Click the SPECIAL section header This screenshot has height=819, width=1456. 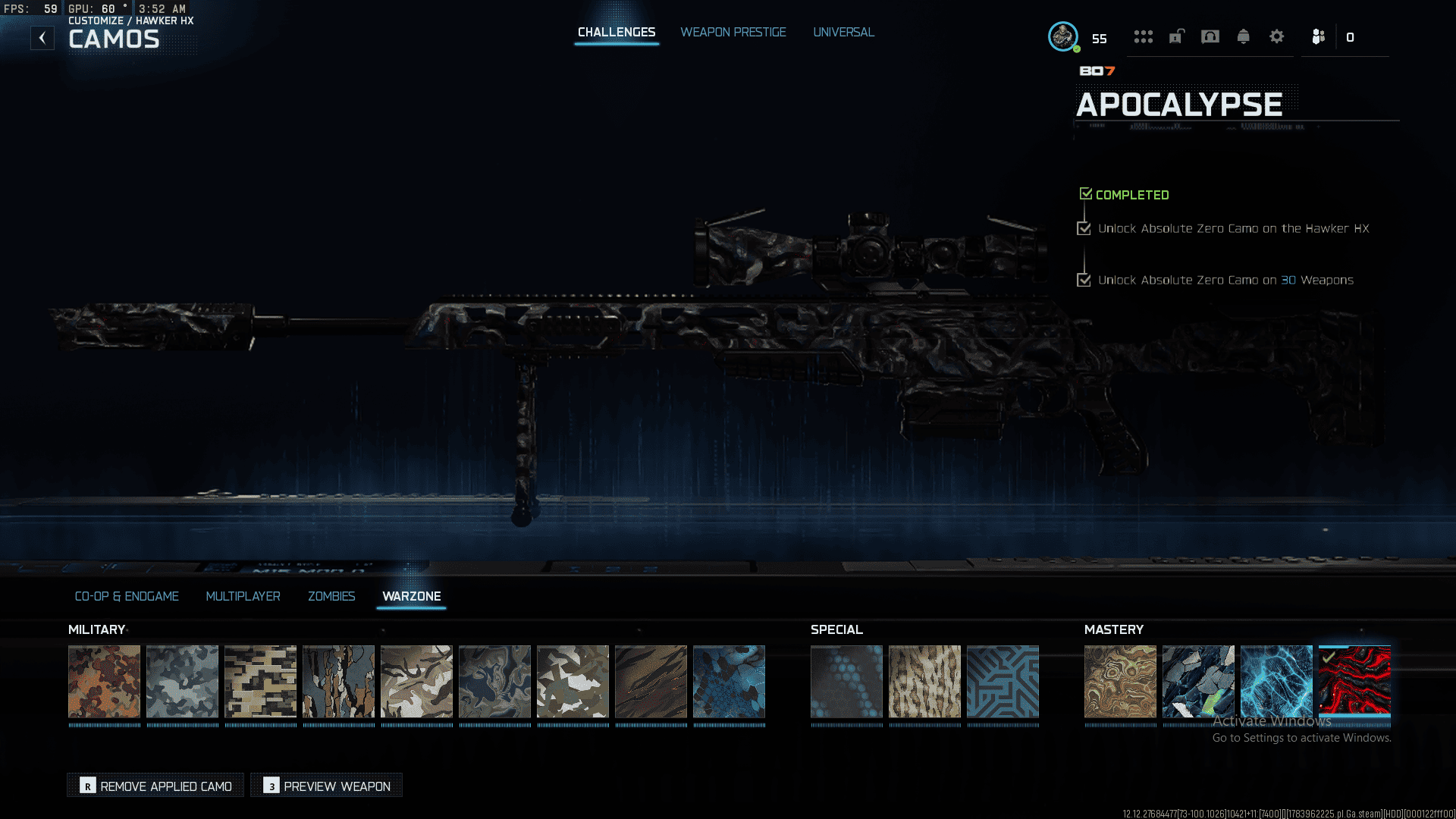coord(836,629)
